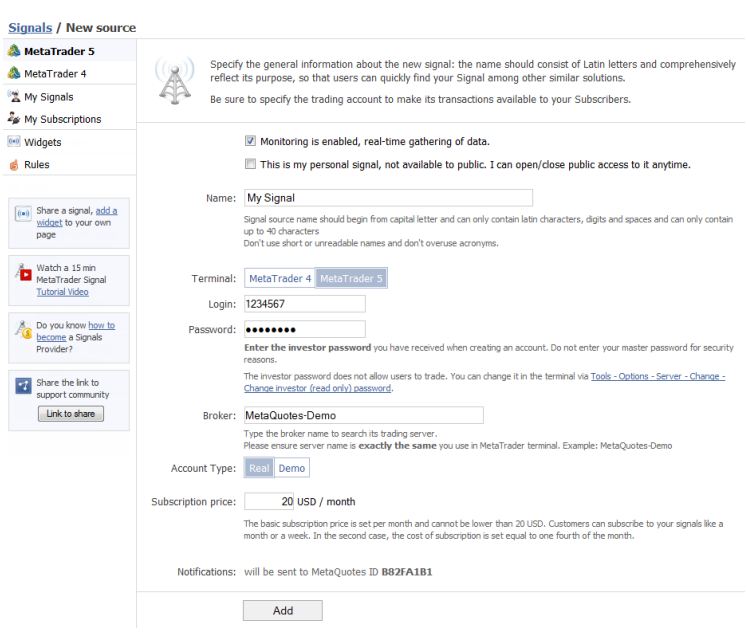This screenshot has height=644, width=747.
Task: Follow the Signals breadcrumb link
Action: (30, 28)
